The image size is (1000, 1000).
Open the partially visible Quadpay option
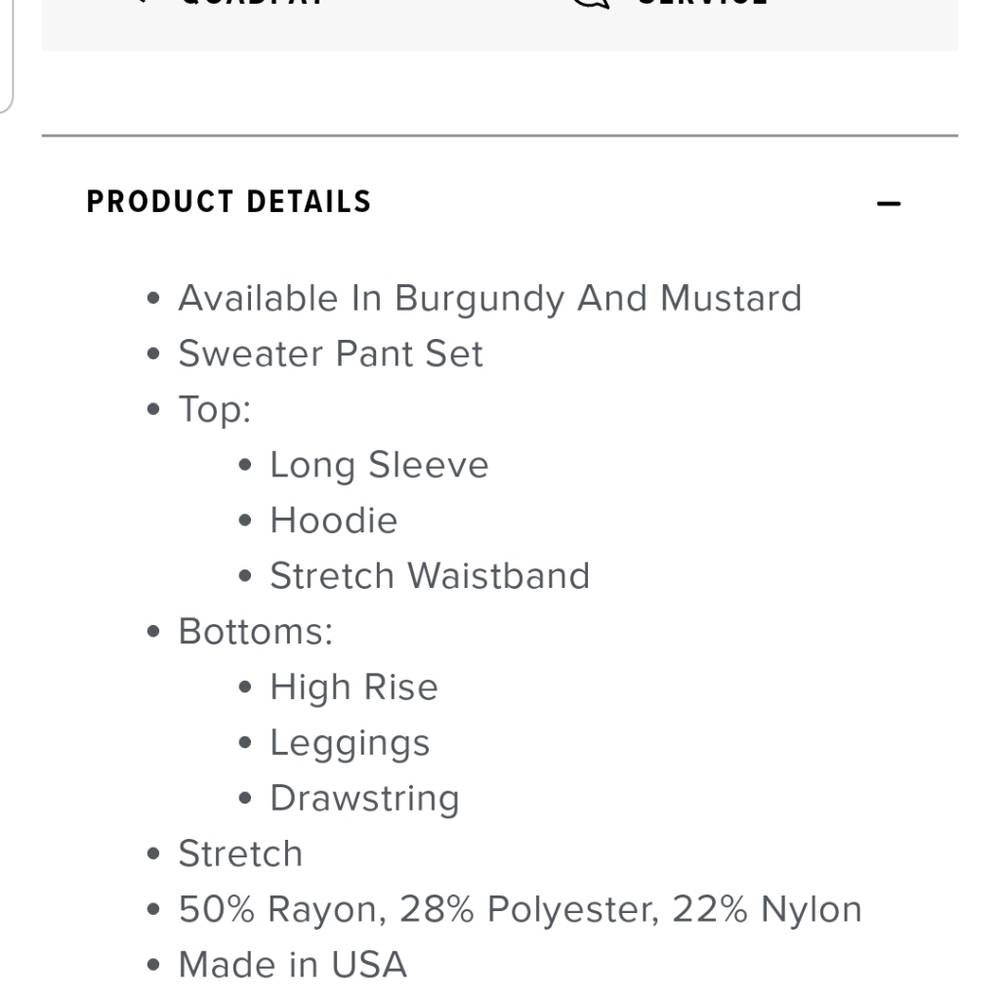[x=250, y=3]
